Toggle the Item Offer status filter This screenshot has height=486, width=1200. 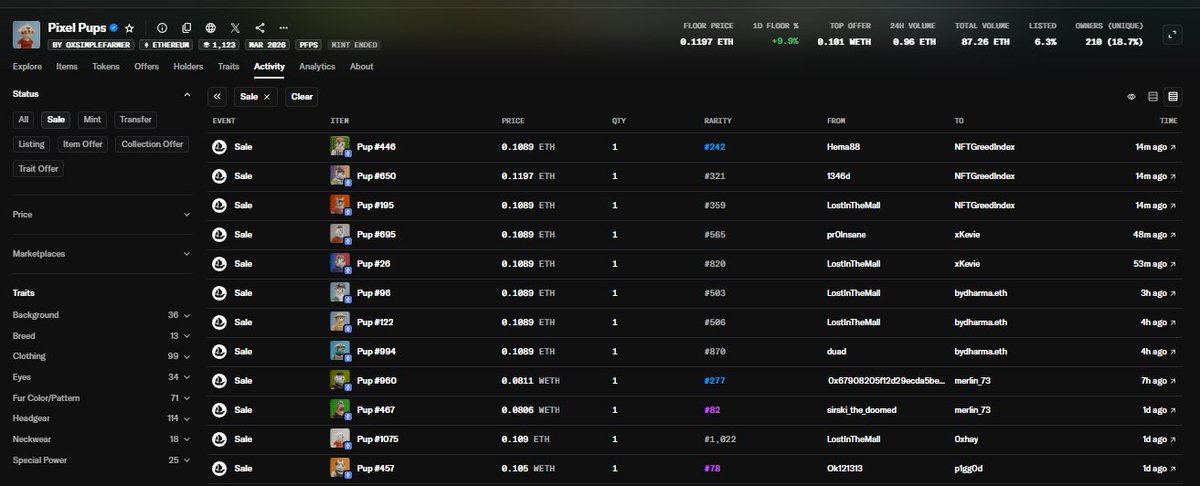[x=83, y=144]
